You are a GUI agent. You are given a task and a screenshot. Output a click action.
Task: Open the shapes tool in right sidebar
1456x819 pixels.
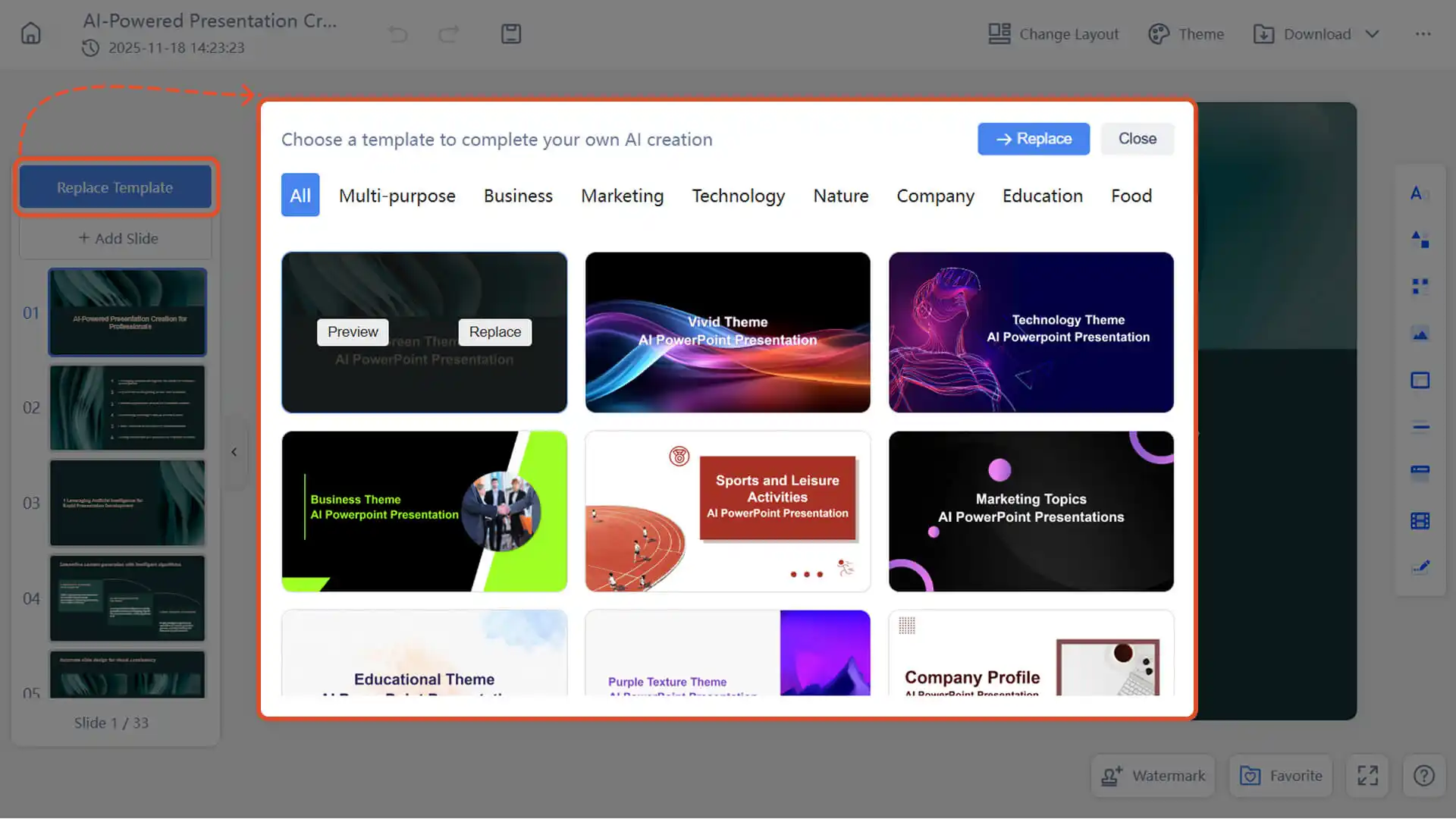(1420, 240)
